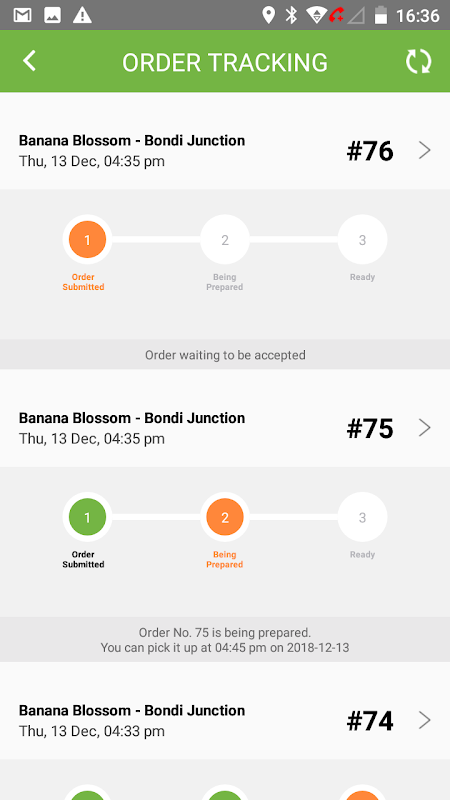Image resolution: width=450 pixels, height=800 pixels.
Task: Select orange step 2 circle of order #75
Action: [225, 517]
